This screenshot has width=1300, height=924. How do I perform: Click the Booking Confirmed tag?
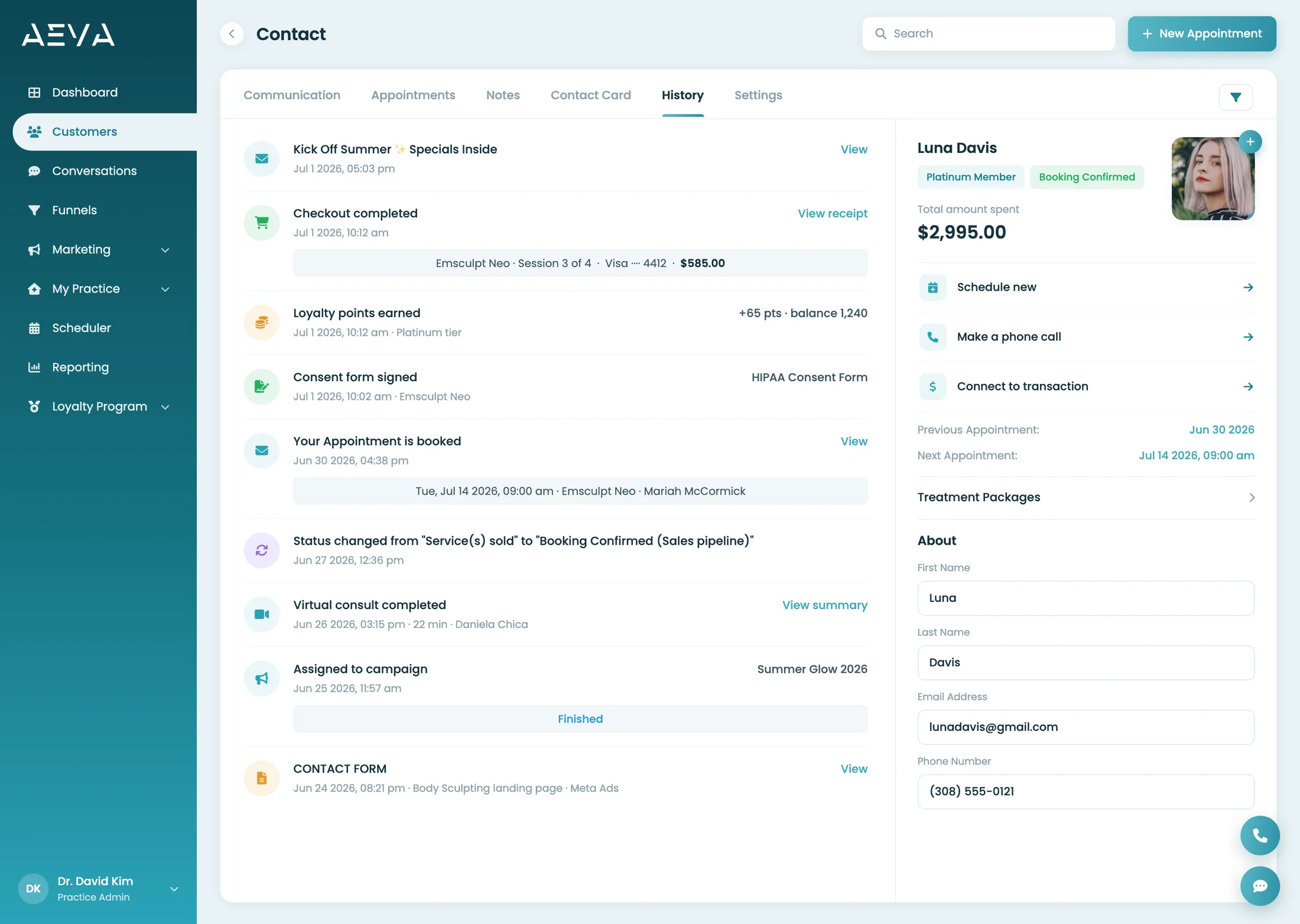click(x=1087, y=177)
